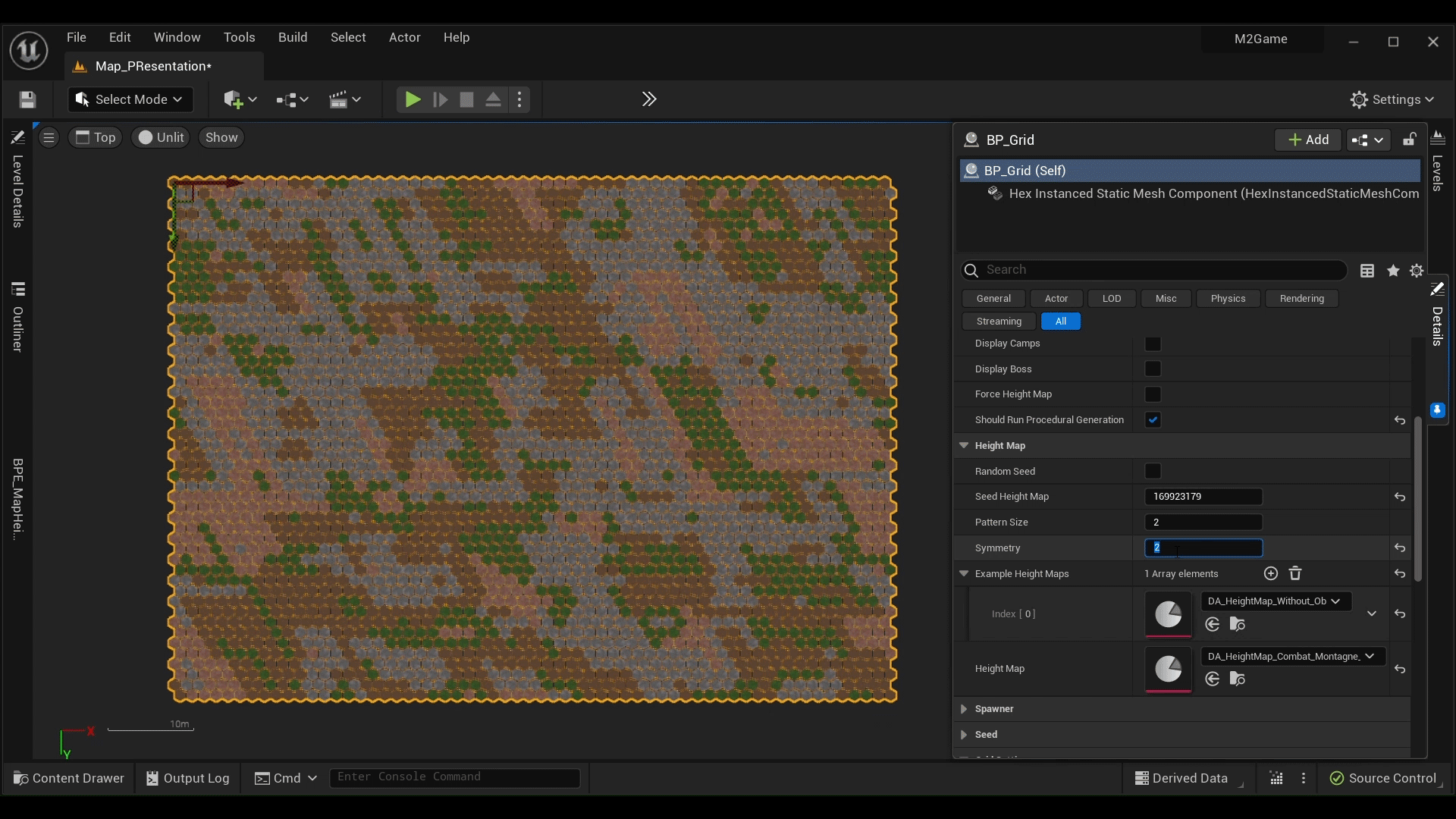The width and height of the screenshot is (1456, 819).
Task: Start Play in Editor with the green play button
Action: click(413, 99)
